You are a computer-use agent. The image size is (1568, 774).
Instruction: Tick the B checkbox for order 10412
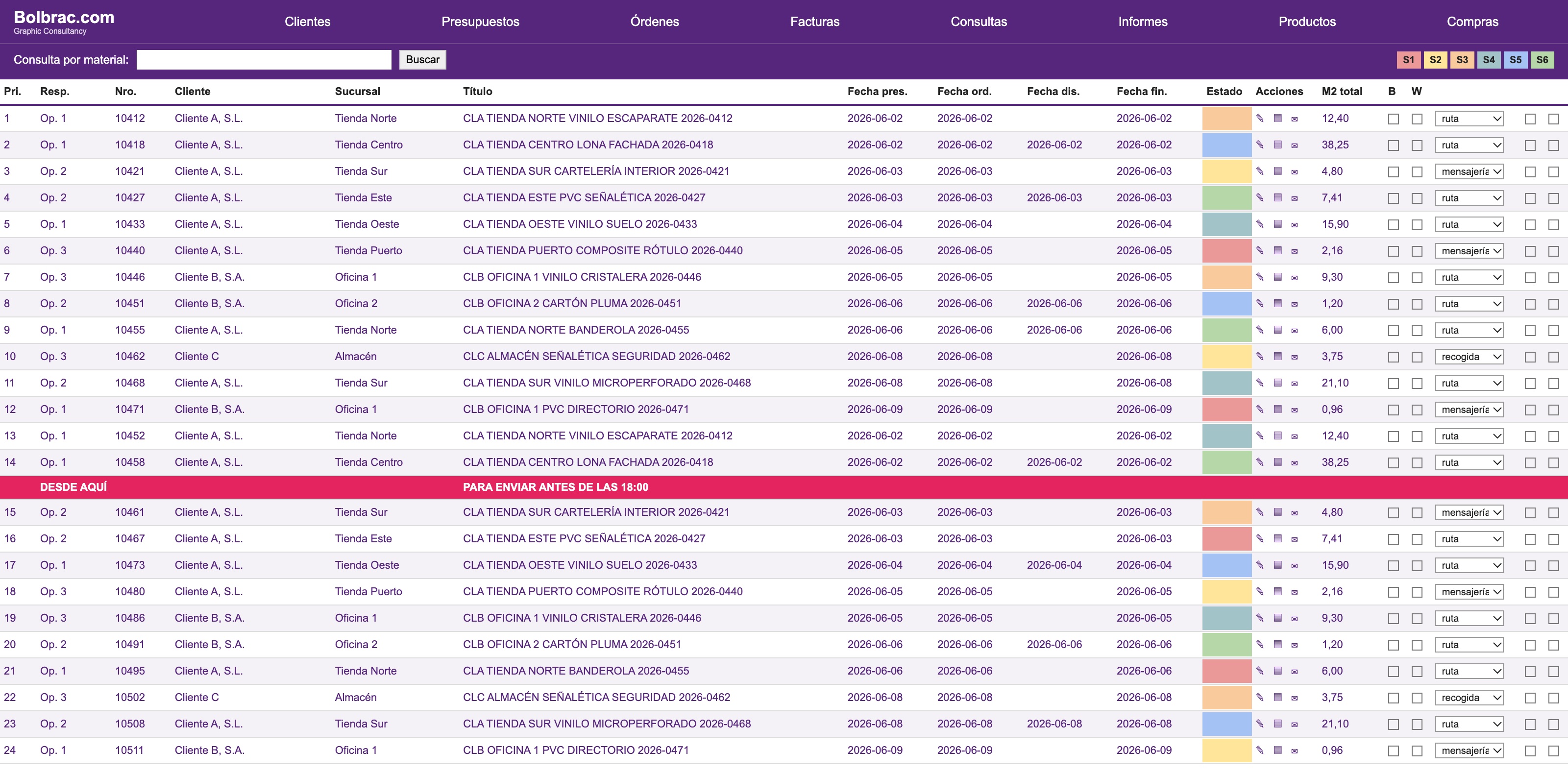point(1393,119)
